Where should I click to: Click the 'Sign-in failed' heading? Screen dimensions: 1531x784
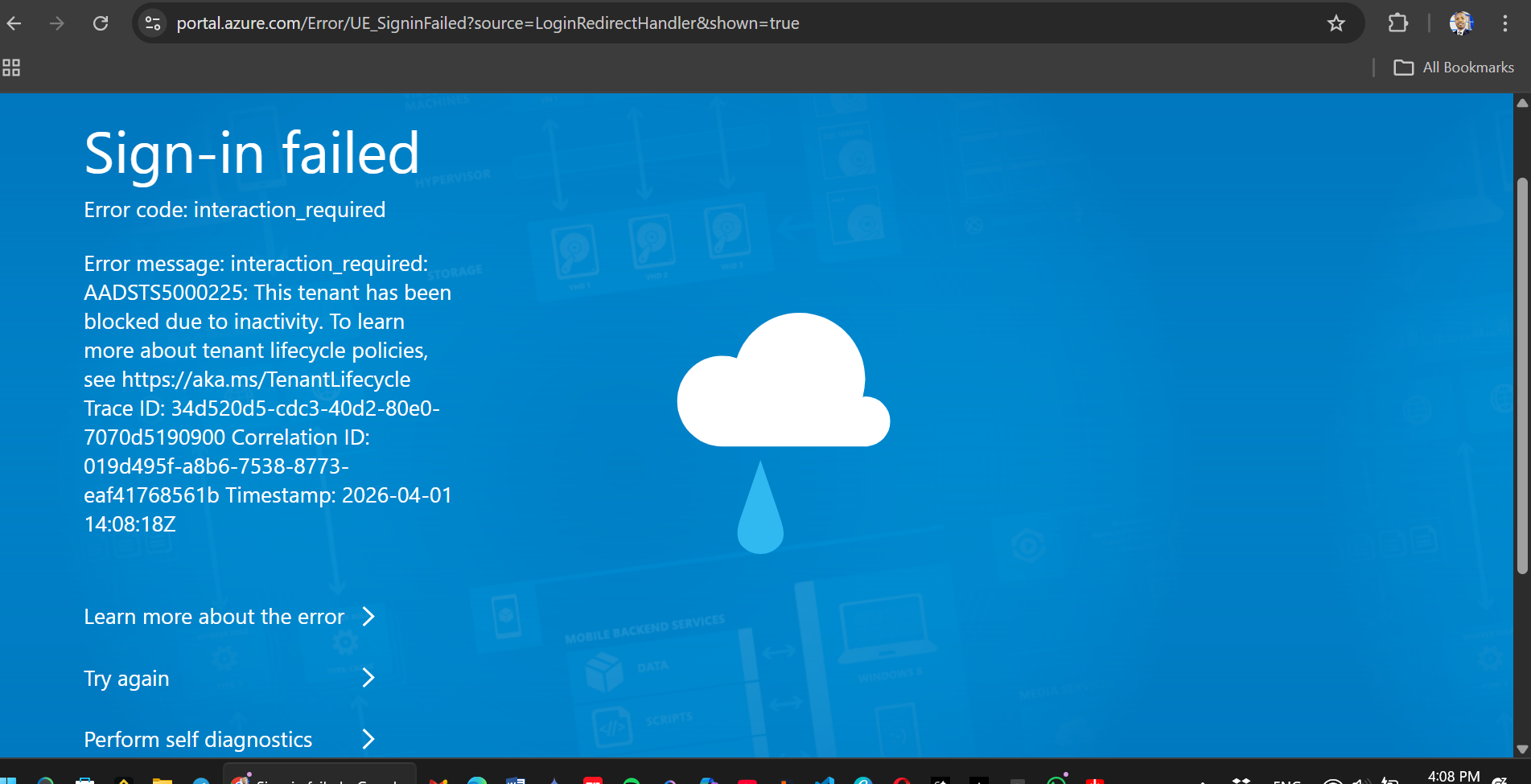click(252, 153)
